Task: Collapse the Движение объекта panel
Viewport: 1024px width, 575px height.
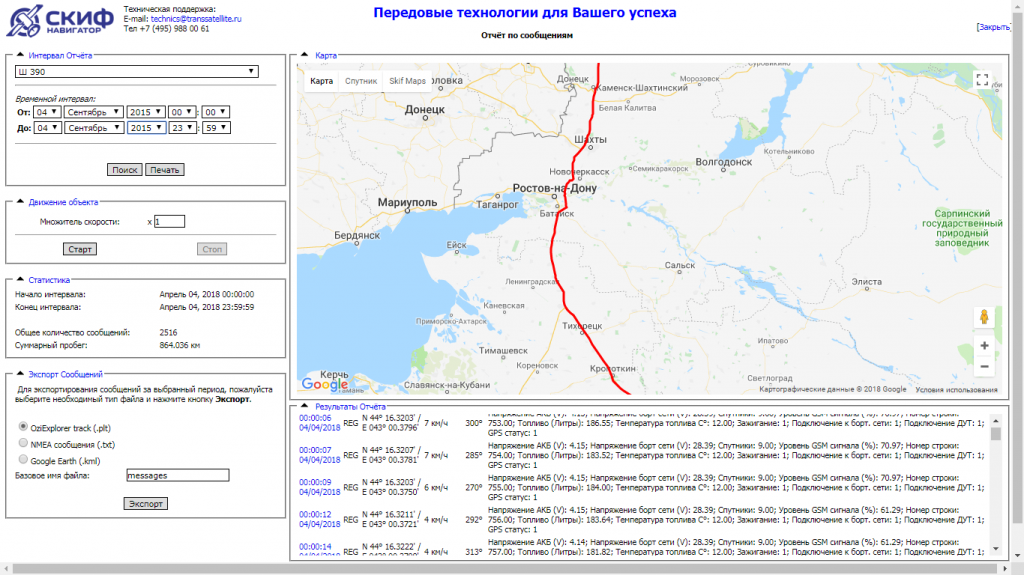Action: point(20,201)
